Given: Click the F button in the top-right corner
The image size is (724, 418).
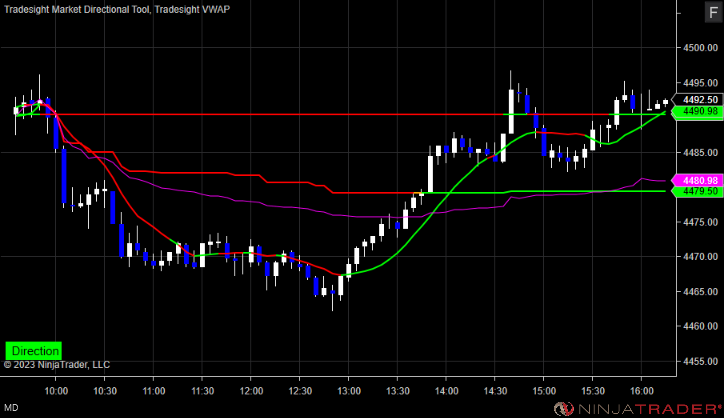Looking at the screenshot, I should coord(713,12).
